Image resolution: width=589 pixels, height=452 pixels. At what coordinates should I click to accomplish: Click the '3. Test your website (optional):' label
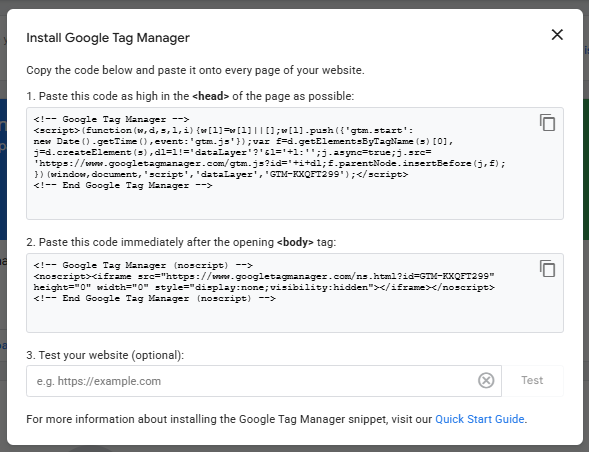click(x=105, y=355)
